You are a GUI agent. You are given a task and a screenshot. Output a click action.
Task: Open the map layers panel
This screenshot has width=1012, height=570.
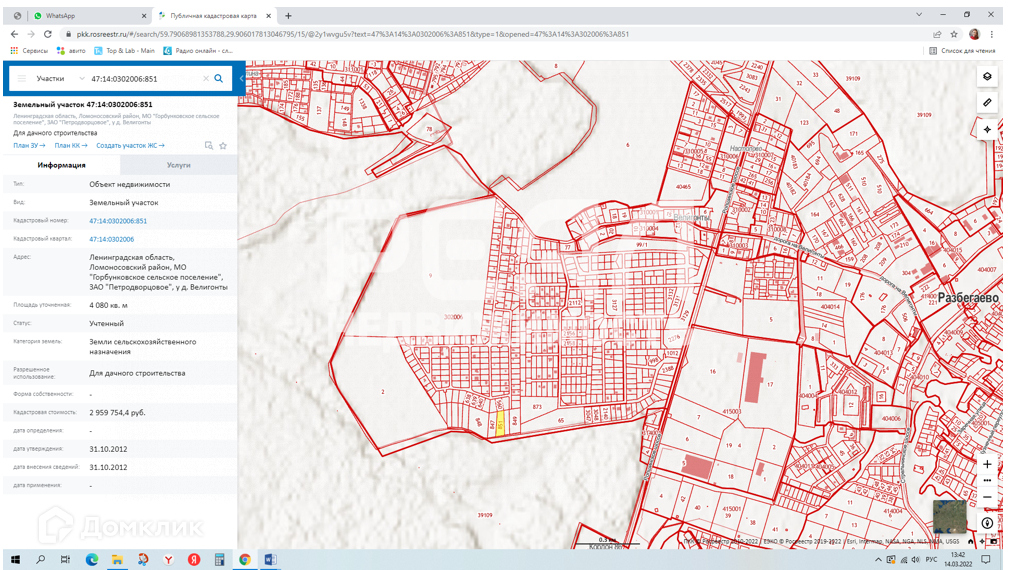pos(987,77)
